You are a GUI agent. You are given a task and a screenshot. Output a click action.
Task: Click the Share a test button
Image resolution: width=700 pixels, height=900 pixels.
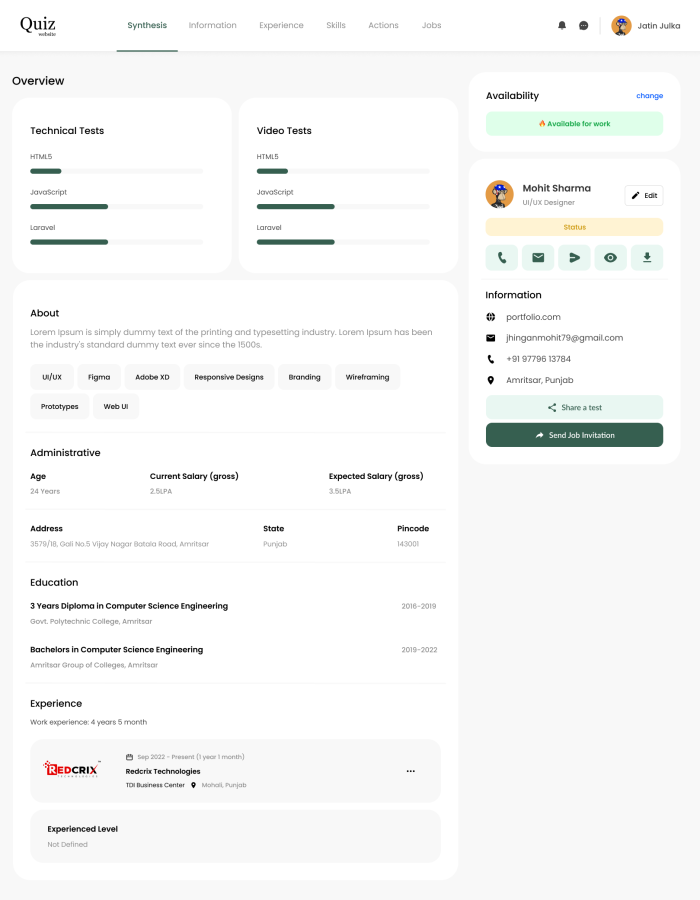click(574, 408)
